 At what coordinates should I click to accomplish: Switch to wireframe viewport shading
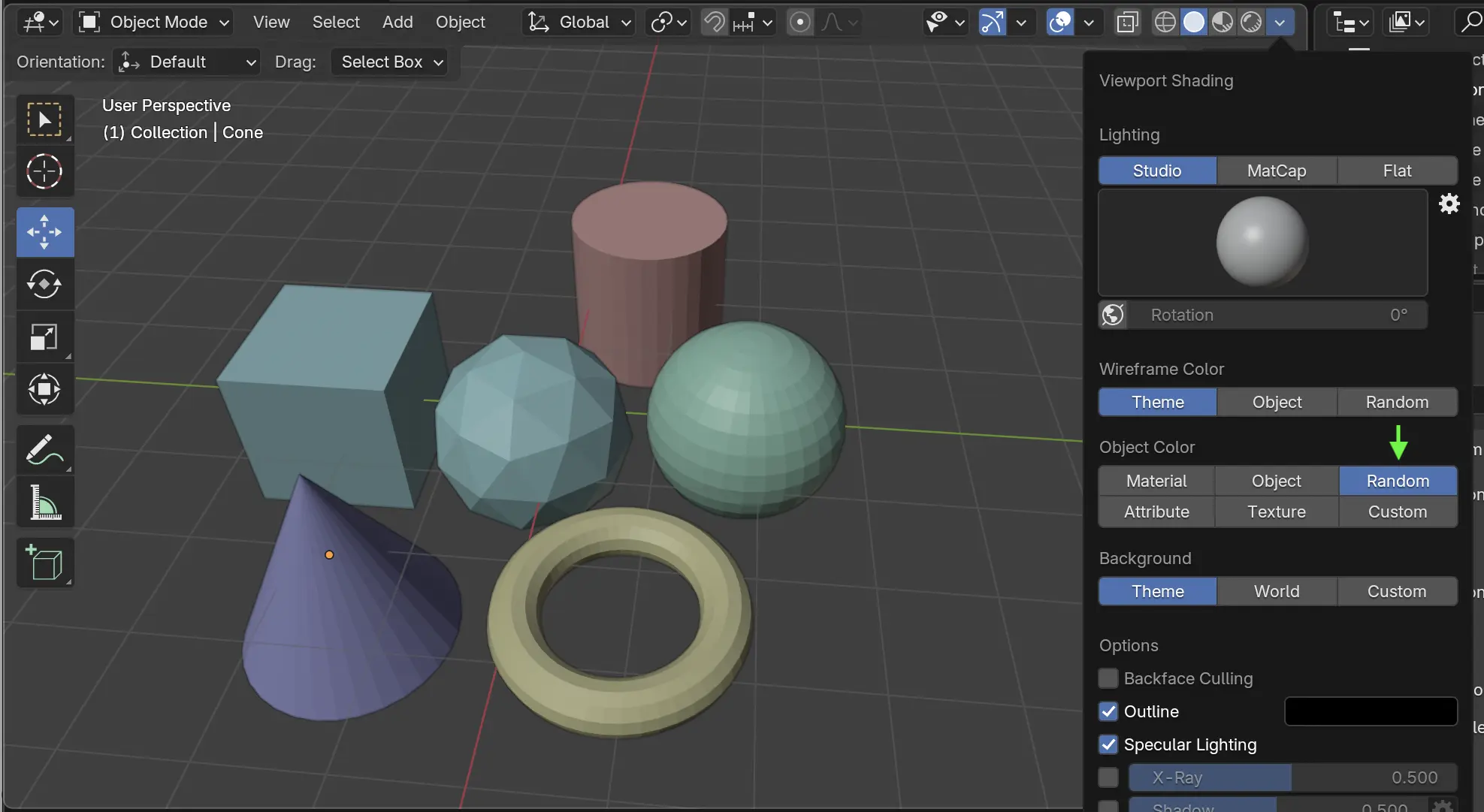pyautogui.click(x=1165, y=23)
